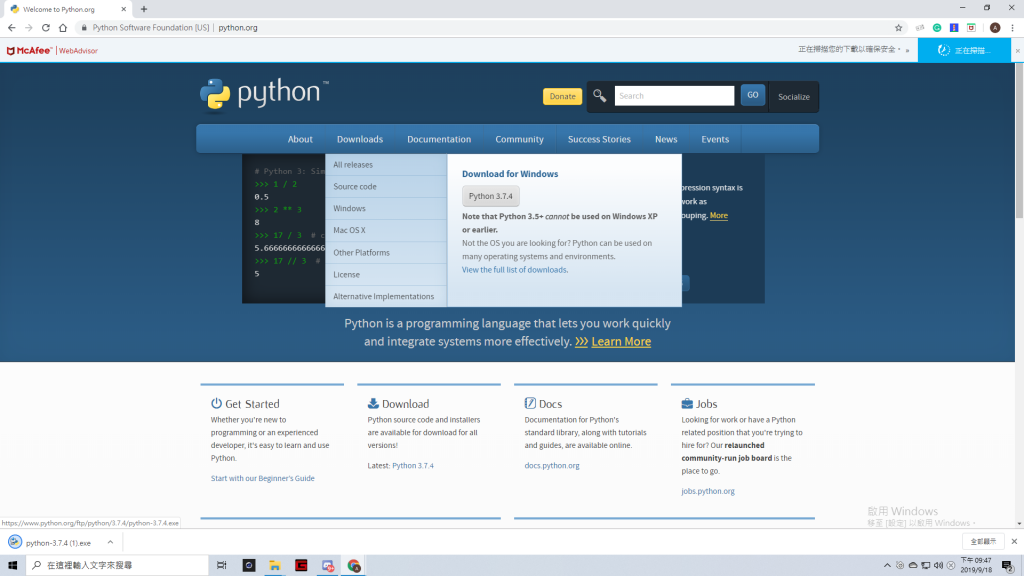Click the site padlock security icon
Viewport: 1024px width, 576px height.
coord(84,27)
